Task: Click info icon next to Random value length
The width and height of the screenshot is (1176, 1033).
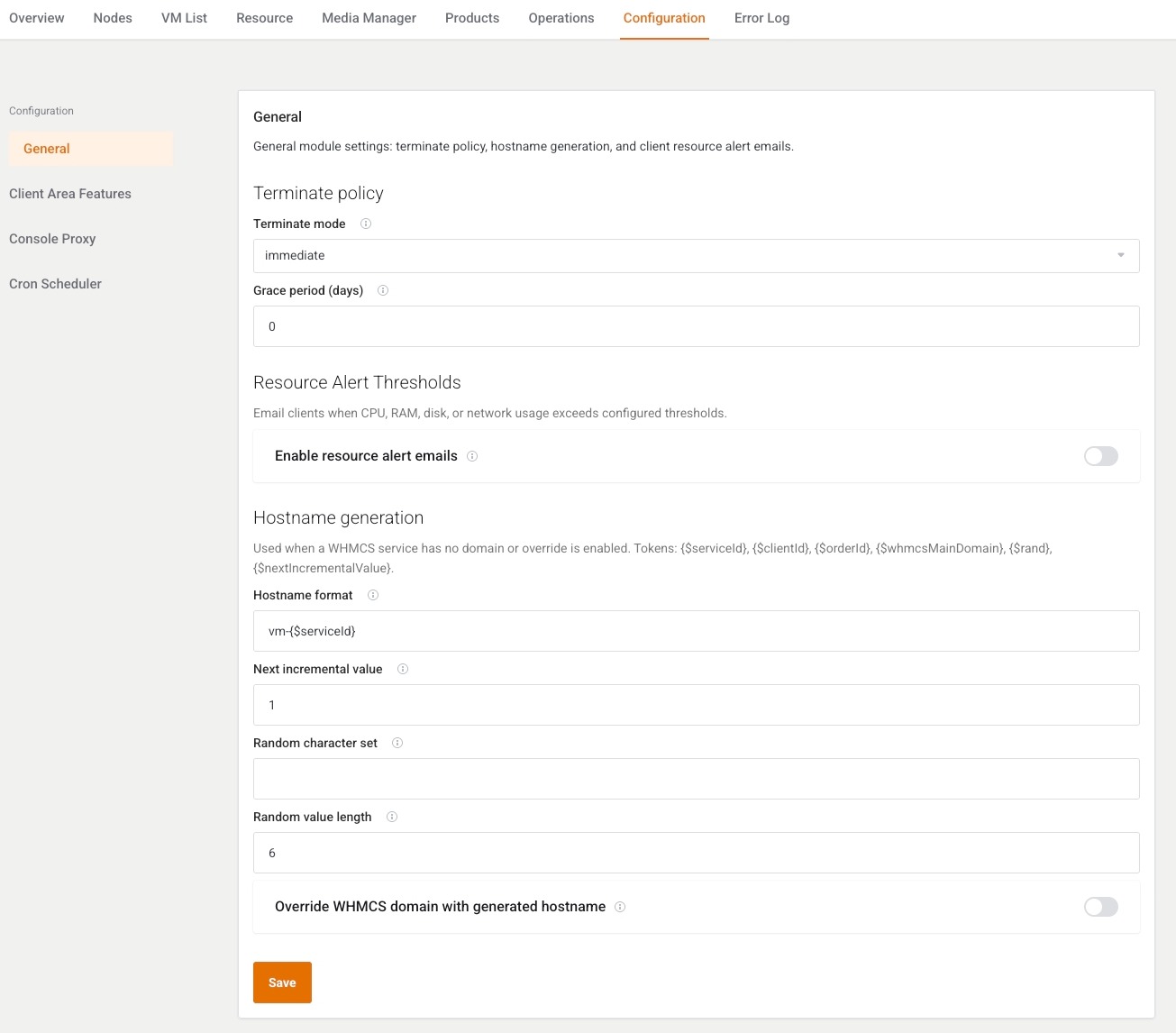Action: coord(392,817)
